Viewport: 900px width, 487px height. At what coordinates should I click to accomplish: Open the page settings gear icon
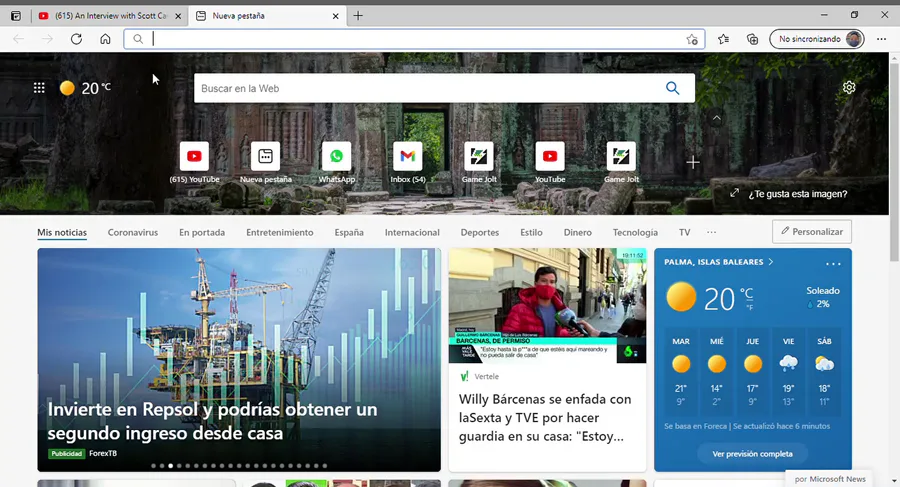pyautogui.click(x=849, y=87)
